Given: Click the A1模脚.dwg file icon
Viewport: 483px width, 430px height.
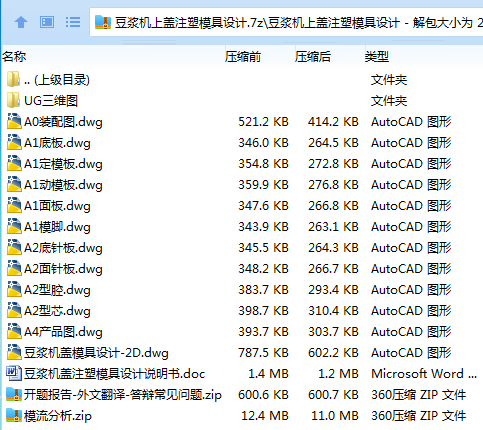Looking at the screenshot, I should (x=14, y=226).
